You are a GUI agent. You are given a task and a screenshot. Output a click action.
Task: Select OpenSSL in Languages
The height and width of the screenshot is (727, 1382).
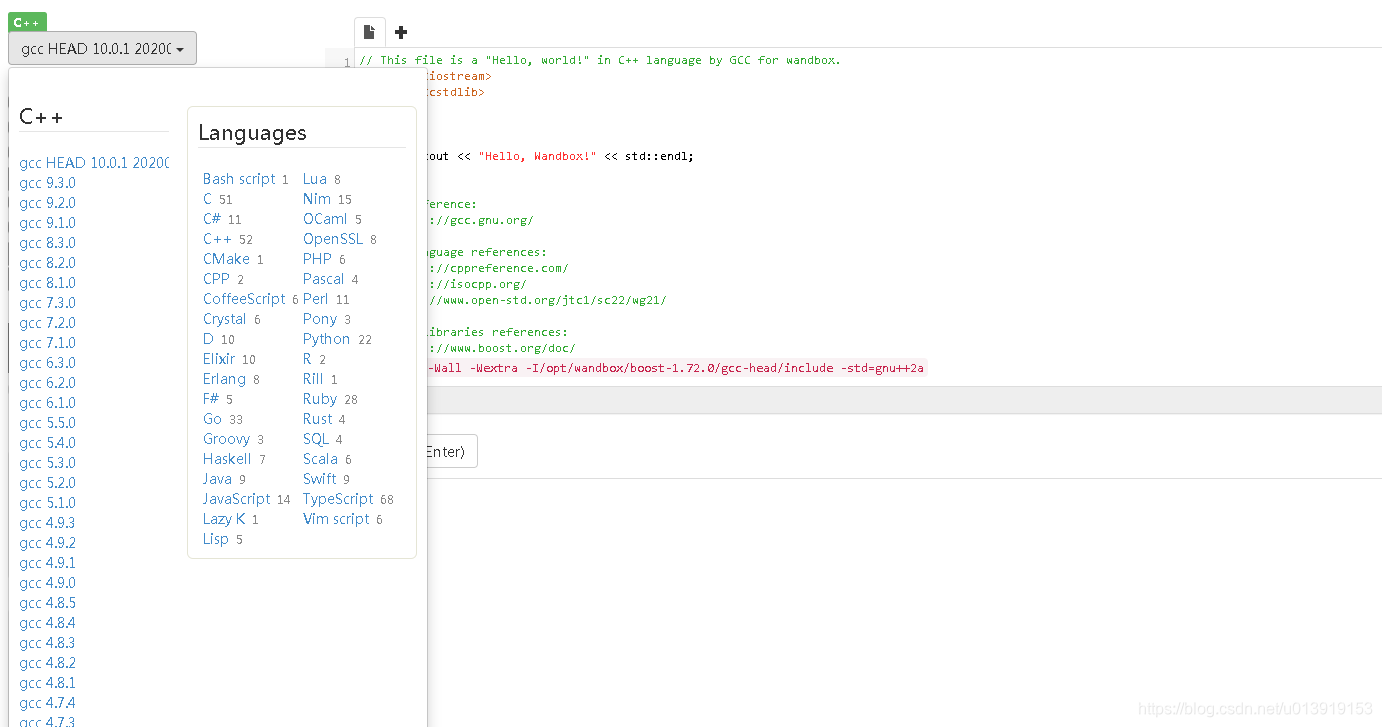click(333, 239)
